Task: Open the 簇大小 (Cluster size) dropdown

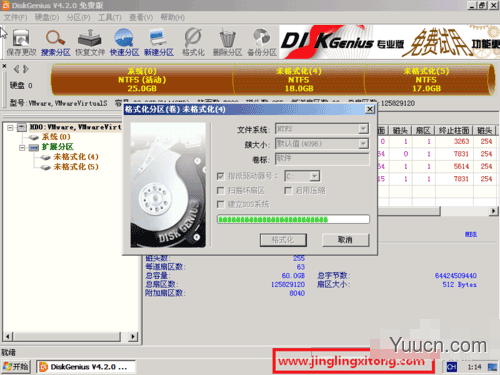Action: click(363, 144)
